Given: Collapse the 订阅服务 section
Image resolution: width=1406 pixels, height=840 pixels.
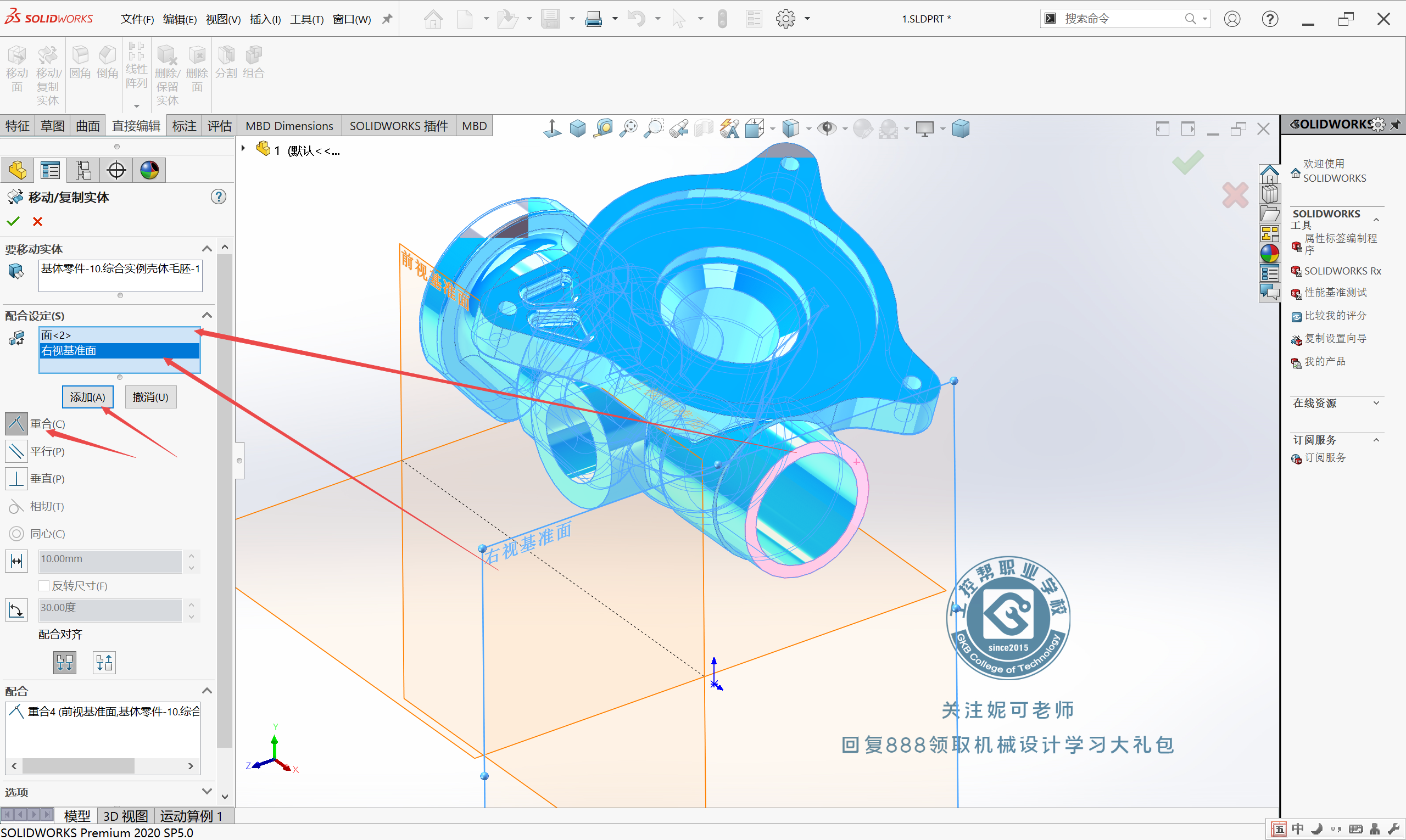Looking at the screenshot, I should 1376,440.
